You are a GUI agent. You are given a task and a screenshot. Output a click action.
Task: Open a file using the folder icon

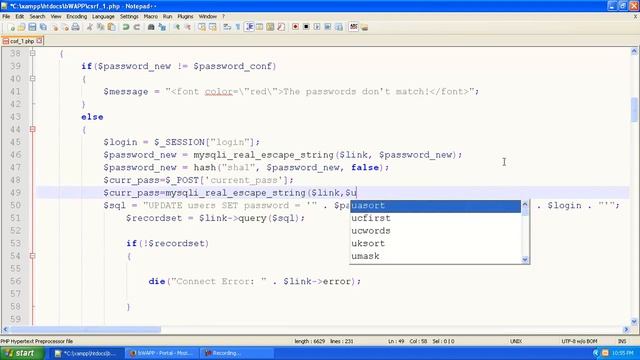22,27
